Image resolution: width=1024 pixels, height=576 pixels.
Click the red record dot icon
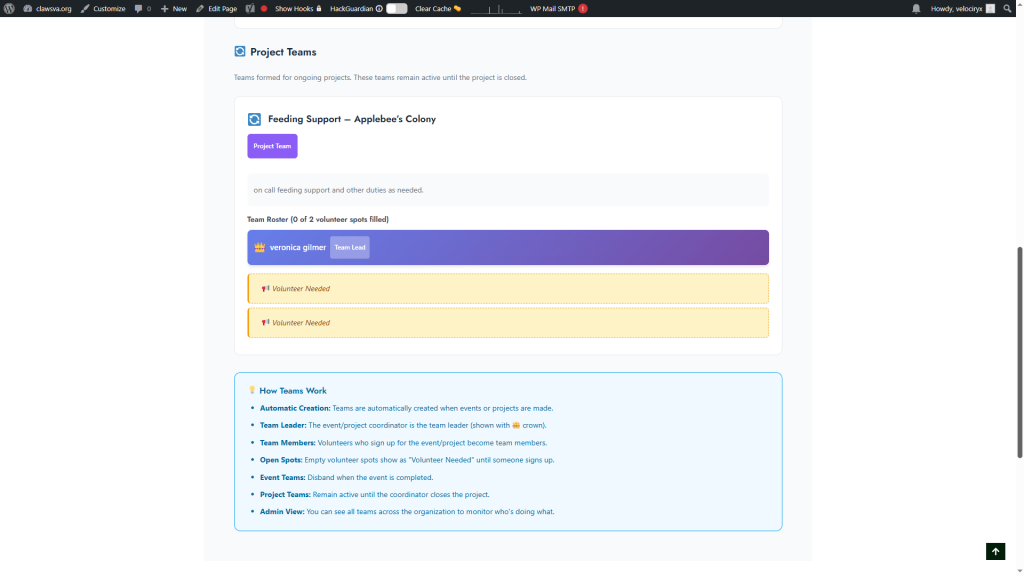click(264, 8)
